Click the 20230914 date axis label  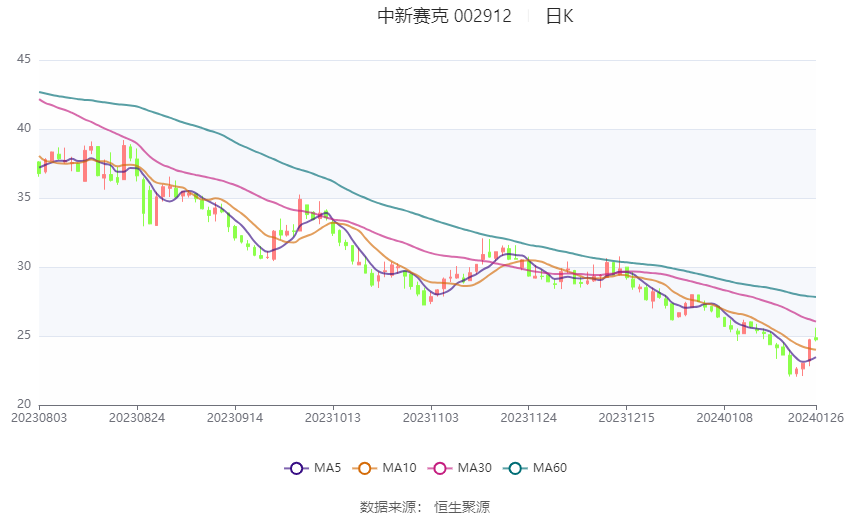pyautogui.click(x=235, y=418)
